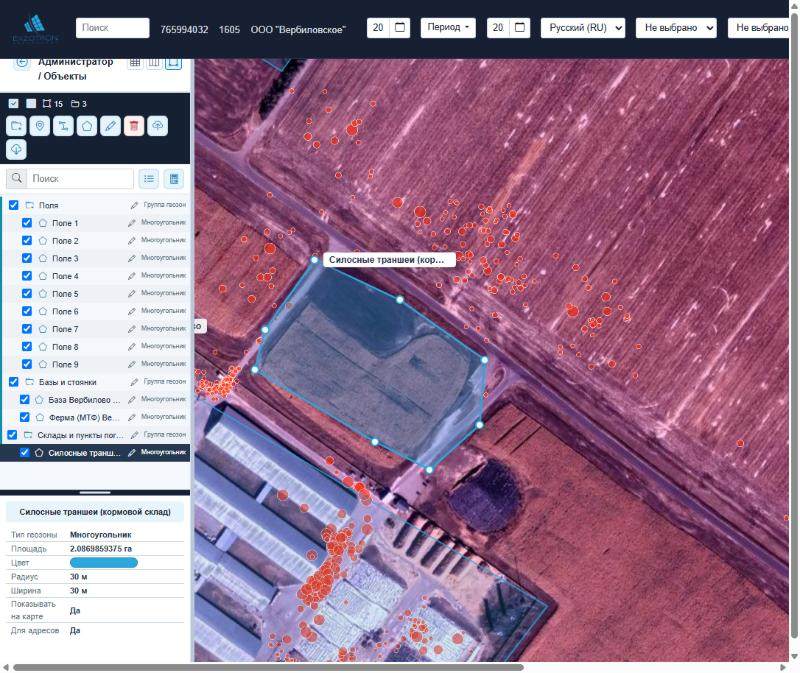Screen dimensions: 800x673
Task: Uncheck the Поле 2 checkbox
Action: point(27,240)
